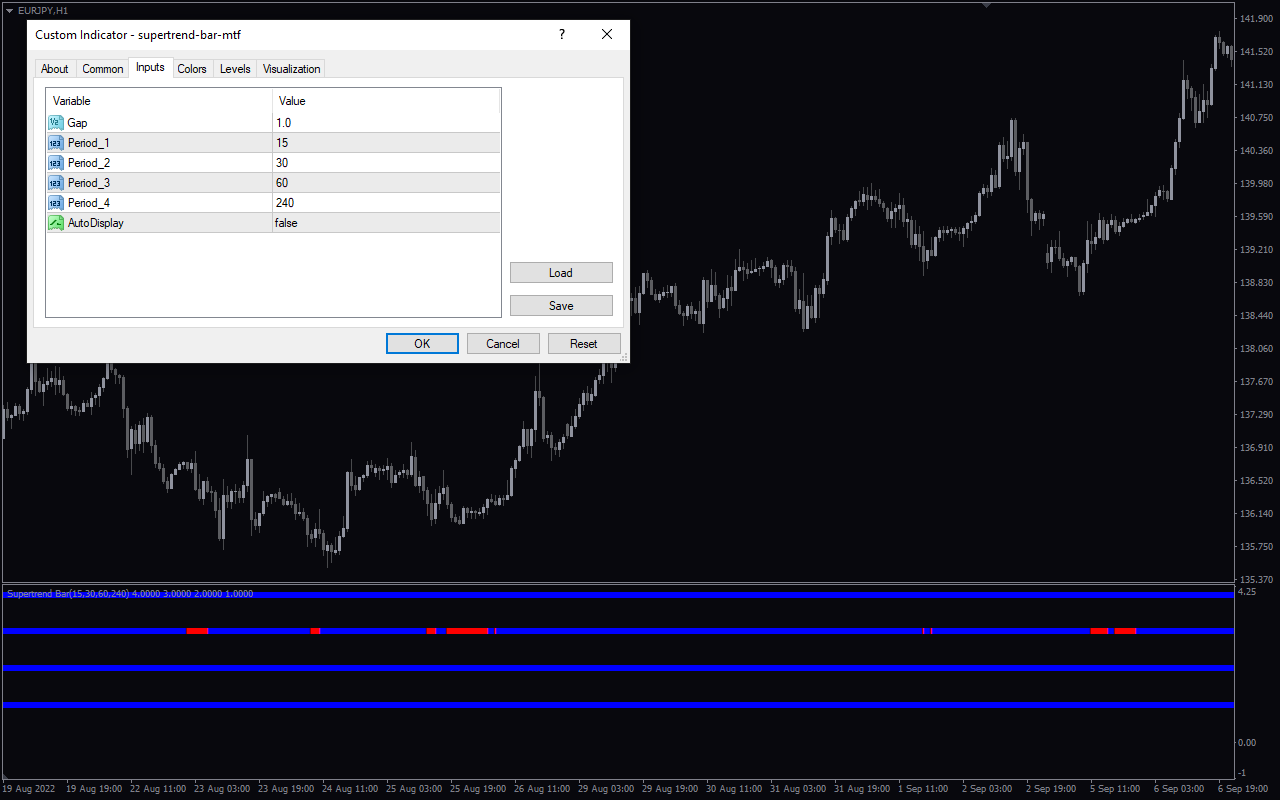Select the Inputs tab
This screenshot has height=800, width=1280.
[x=150, y=67]
